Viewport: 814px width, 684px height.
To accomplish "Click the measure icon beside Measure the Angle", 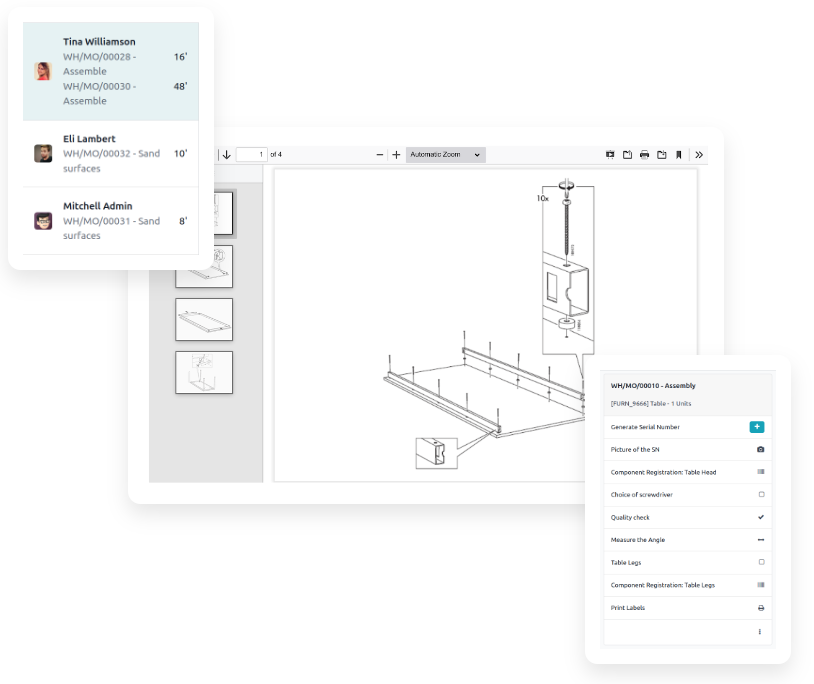I will (760, 540).
